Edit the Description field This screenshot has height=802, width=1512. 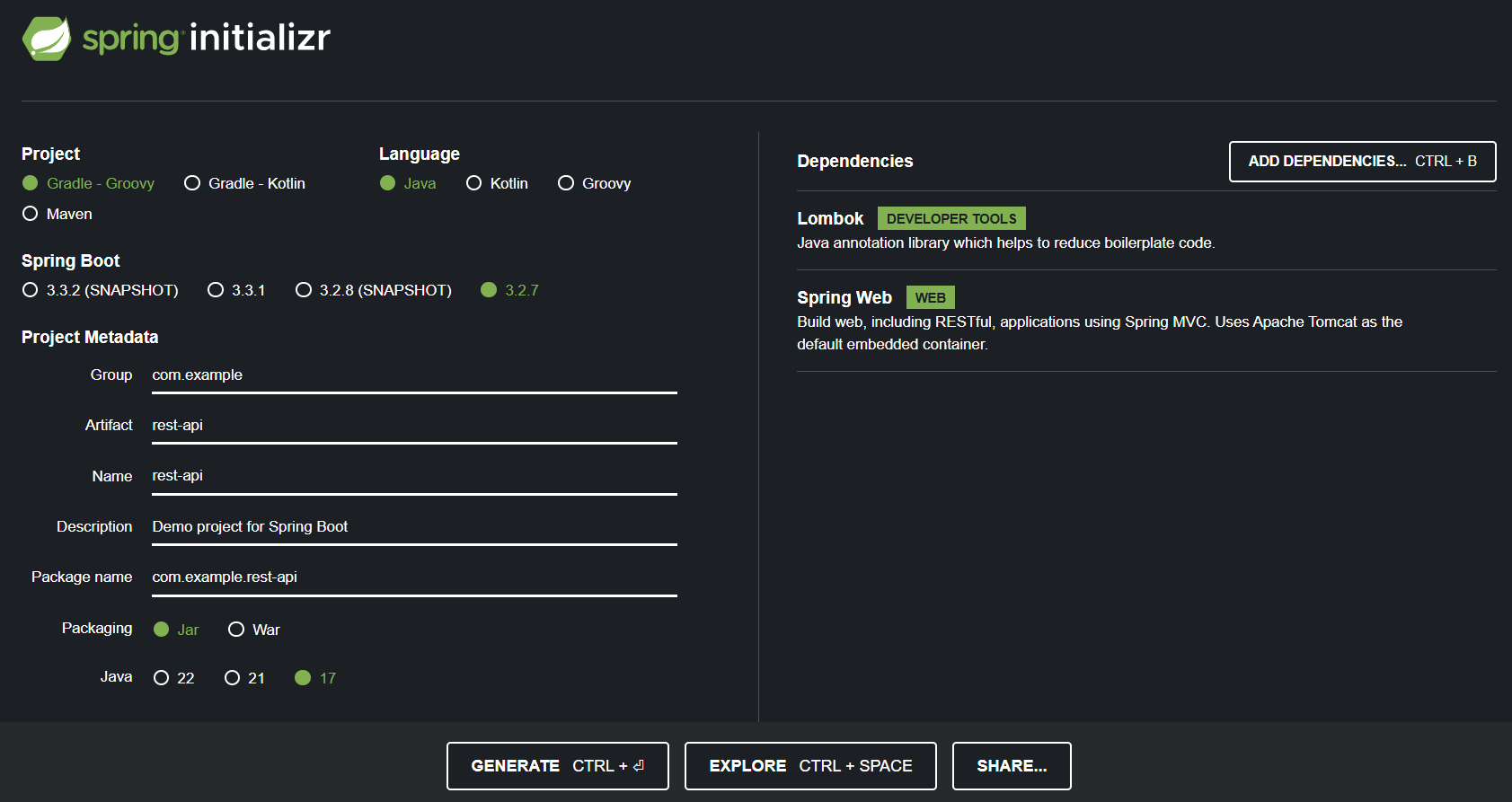tap(414, 526)
